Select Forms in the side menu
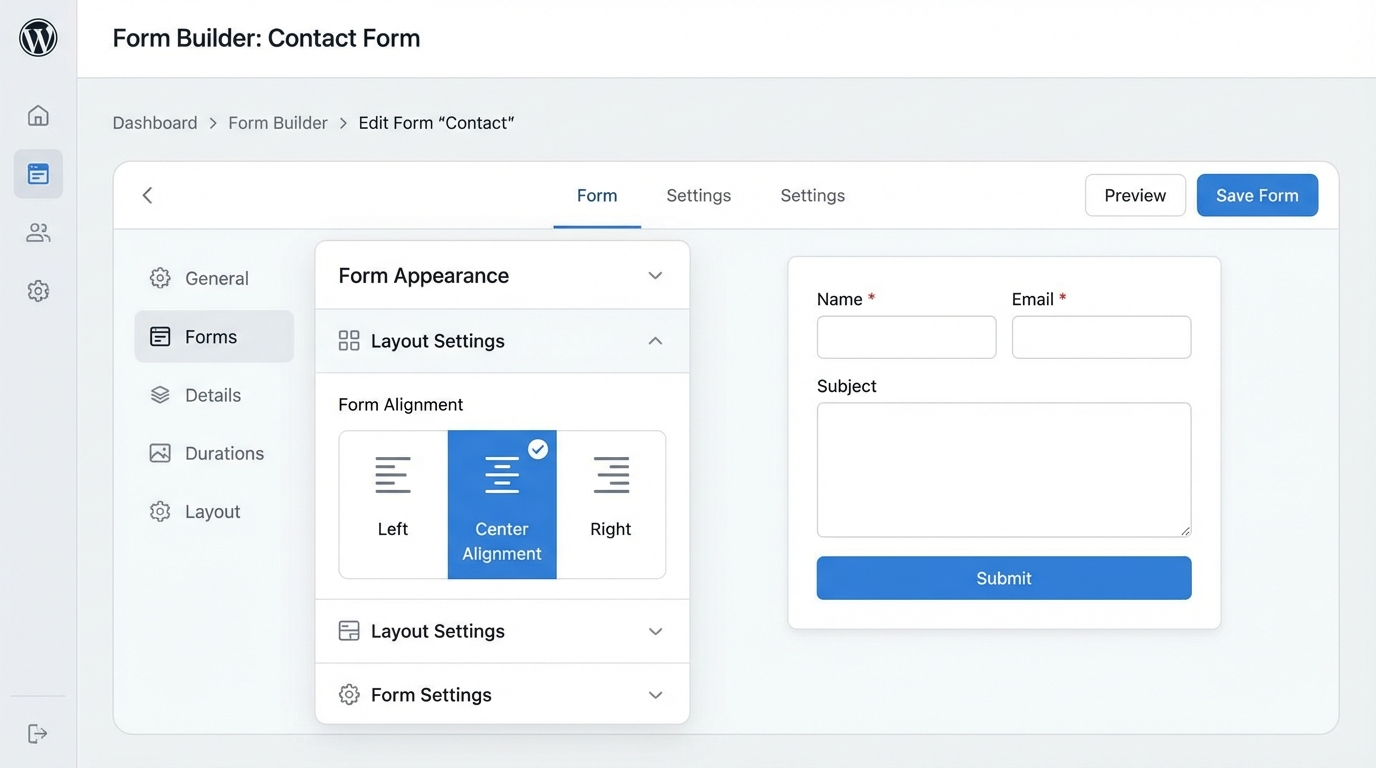 [214, 337]
